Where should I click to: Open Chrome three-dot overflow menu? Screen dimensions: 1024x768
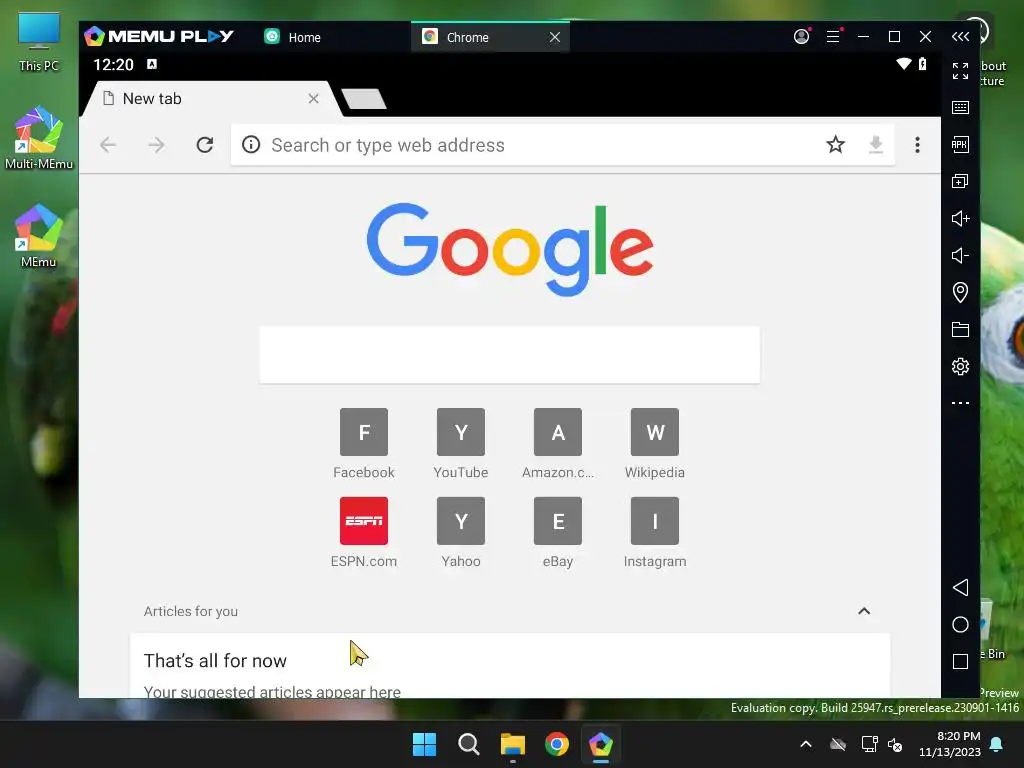[x=917, y=145]
